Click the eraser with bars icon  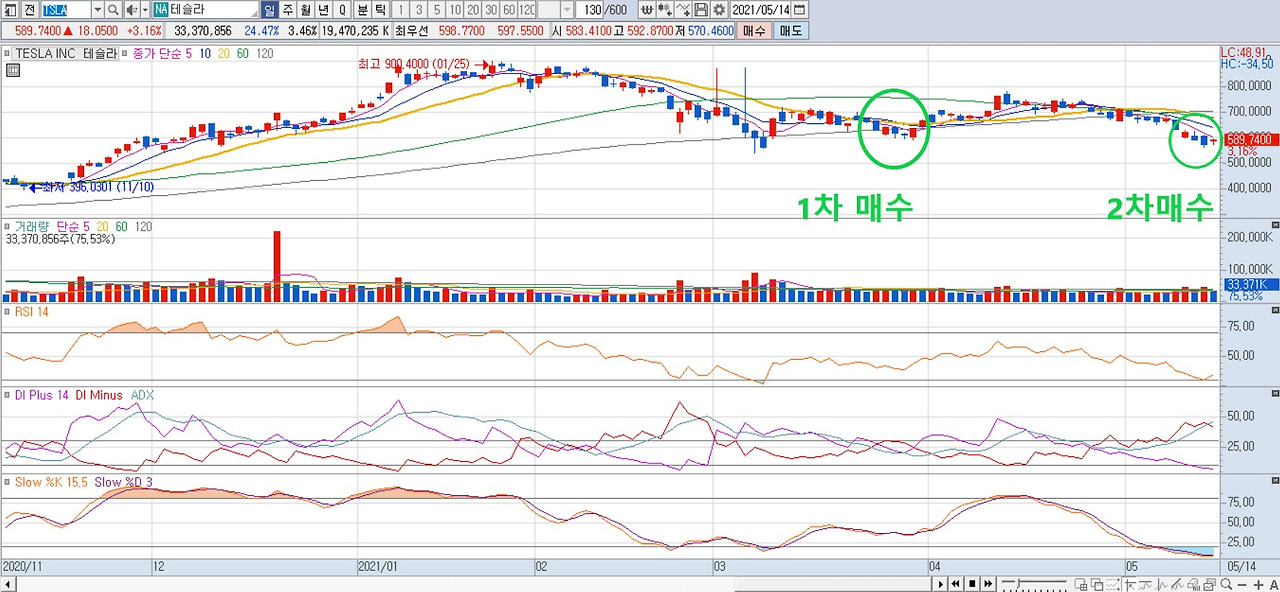1194,584
